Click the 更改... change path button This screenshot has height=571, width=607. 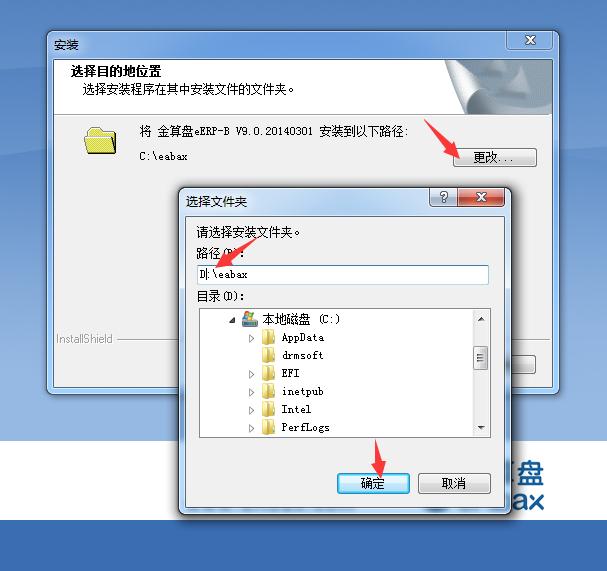tap(495, 158)
